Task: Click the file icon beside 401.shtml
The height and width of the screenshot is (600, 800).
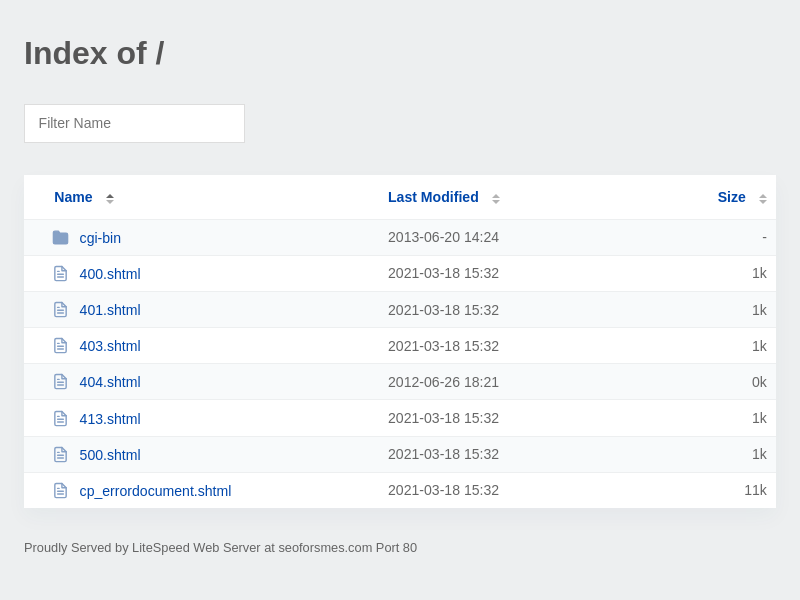Action: tap(60, 310)
